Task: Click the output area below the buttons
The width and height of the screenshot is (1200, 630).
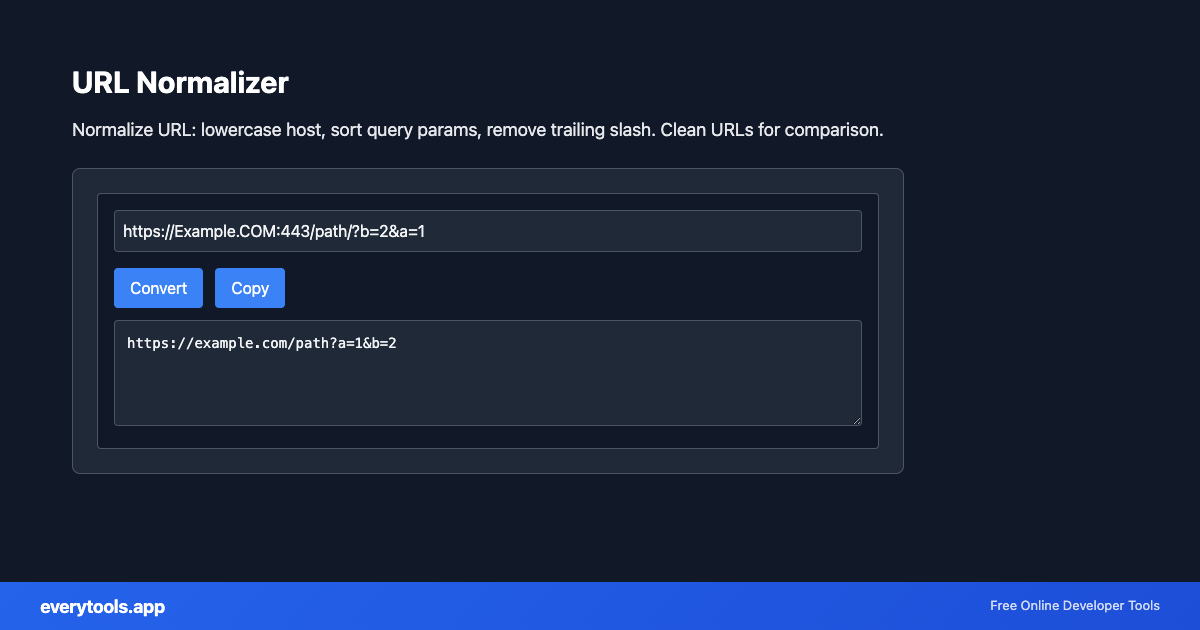Action: pyautogui.click(x=488, y=372)
